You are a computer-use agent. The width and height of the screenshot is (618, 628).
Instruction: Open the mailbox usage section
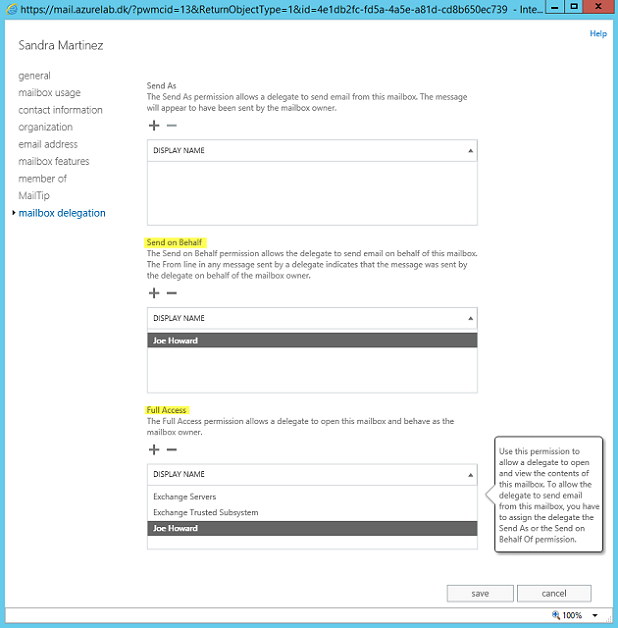coord(49,93)
